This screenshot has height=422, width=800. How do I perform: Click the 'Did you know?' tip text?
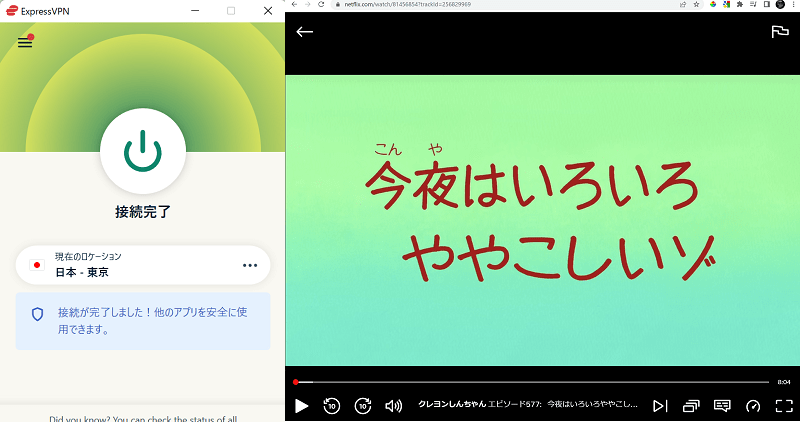pos(143,418)
